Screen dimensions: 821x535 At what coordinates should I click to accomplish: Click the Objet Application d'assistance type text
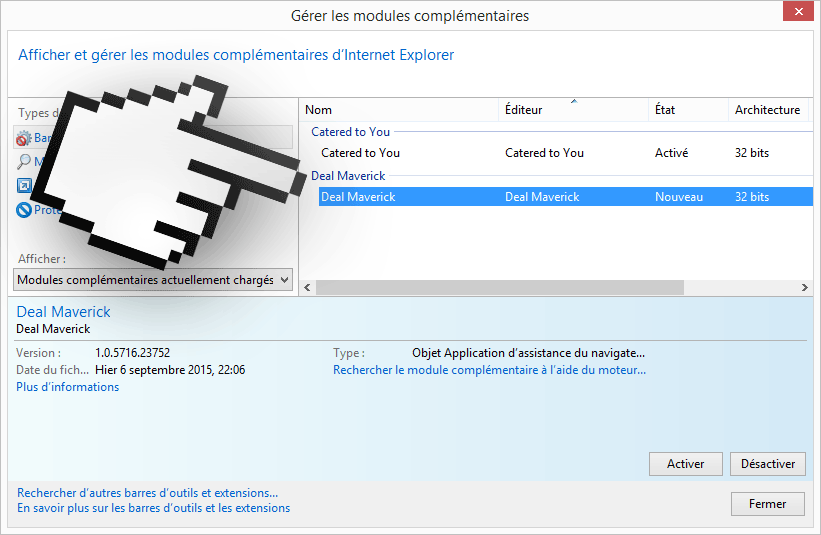(x=528, y=353)
